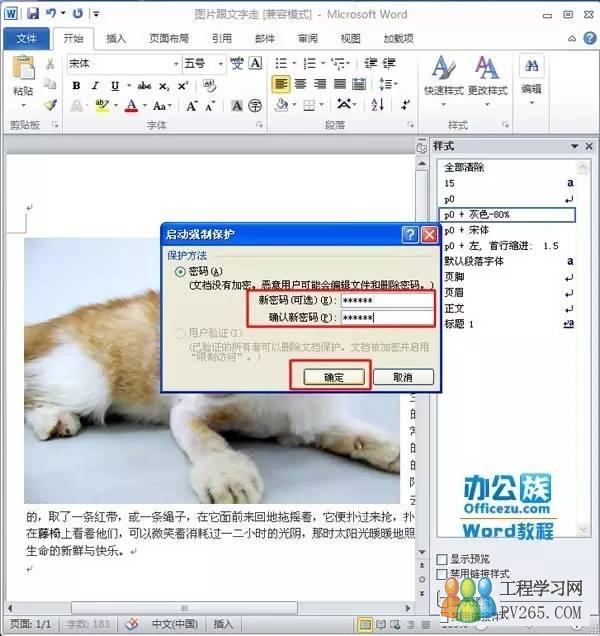Select the 正文 style

point(509,309)
